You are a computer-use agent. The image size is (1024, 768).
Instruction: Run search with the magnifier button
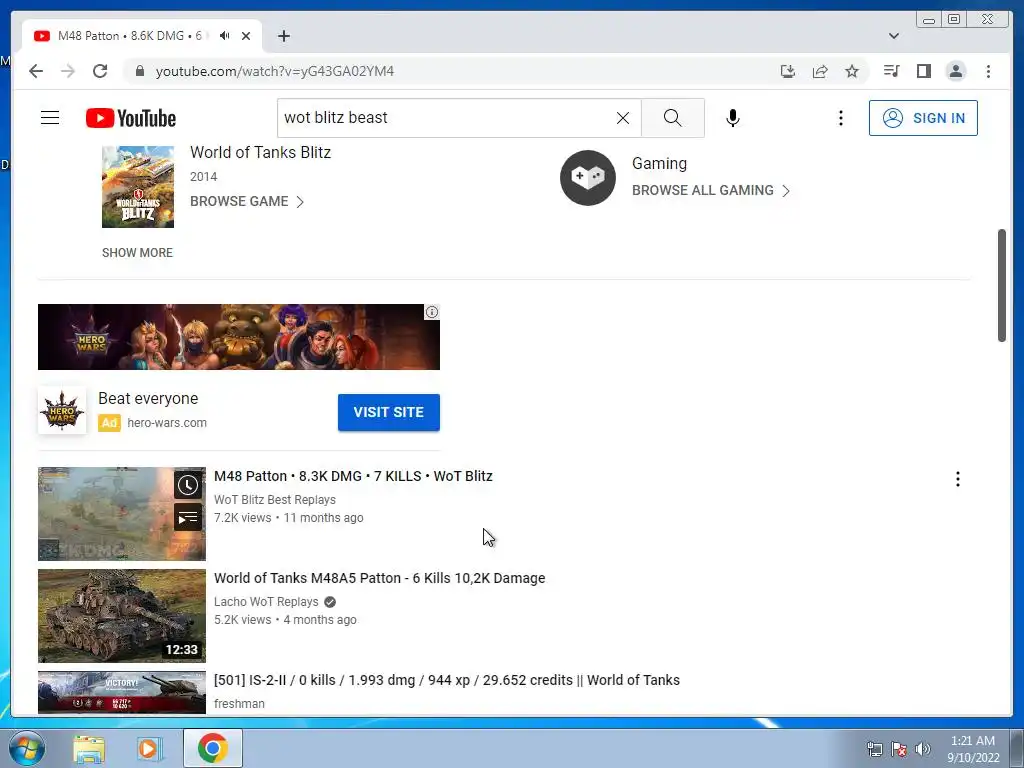click(673, 118)
